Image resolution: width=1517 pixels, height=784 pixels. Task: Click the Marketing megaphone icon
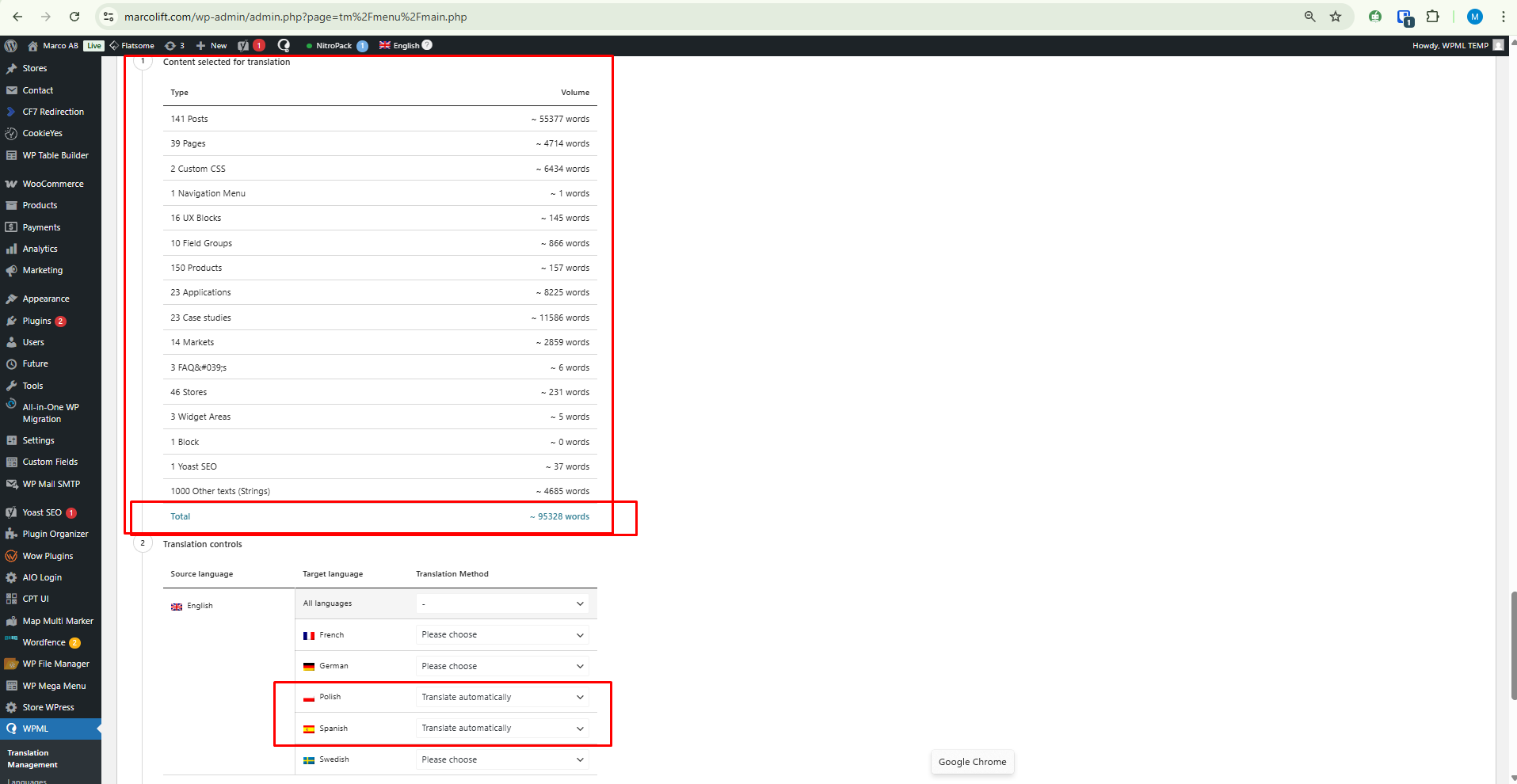tap(11, 271)
